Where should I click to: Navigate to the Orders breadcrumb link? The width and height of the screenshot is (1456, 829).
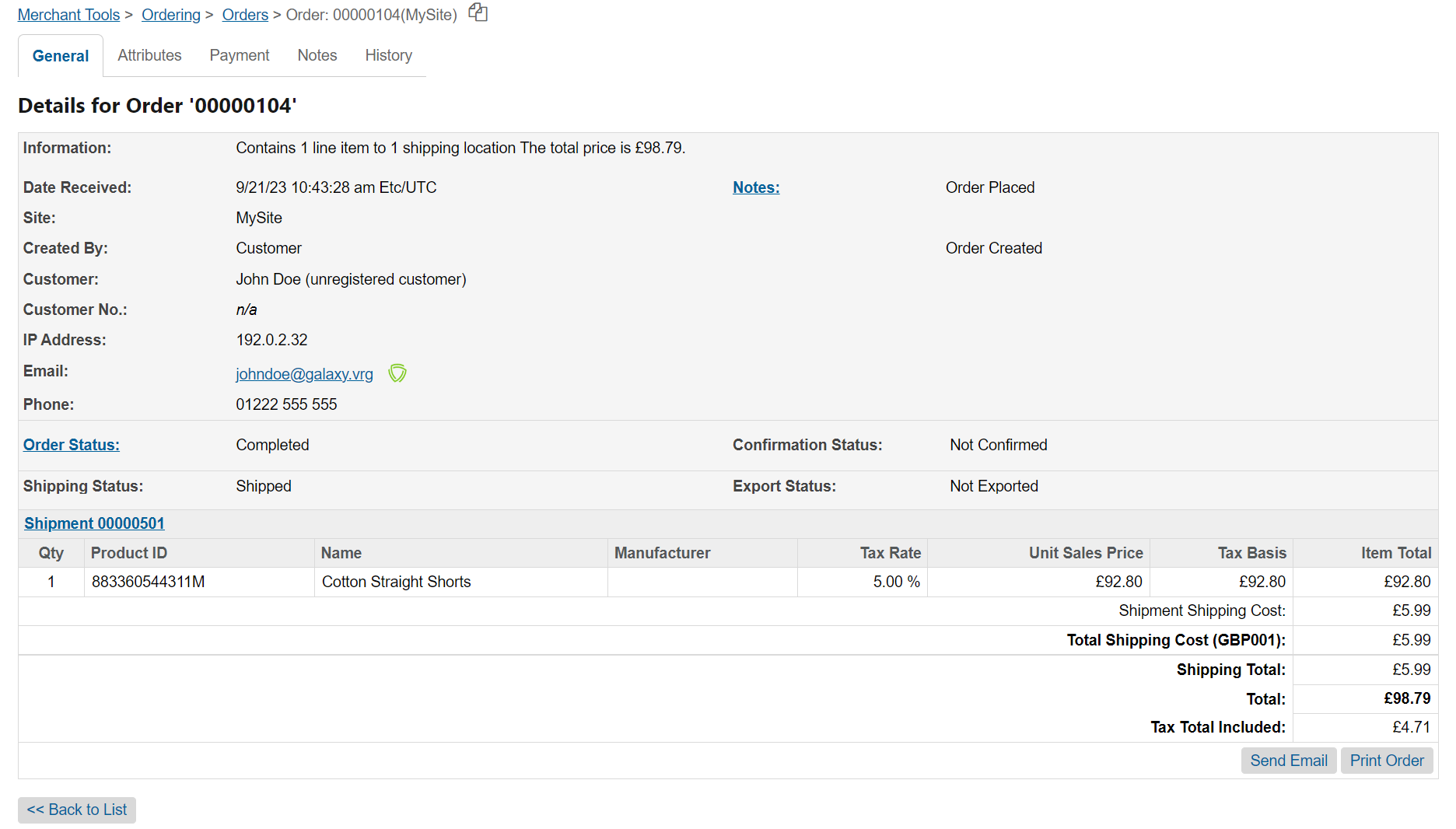pos(245,15)
